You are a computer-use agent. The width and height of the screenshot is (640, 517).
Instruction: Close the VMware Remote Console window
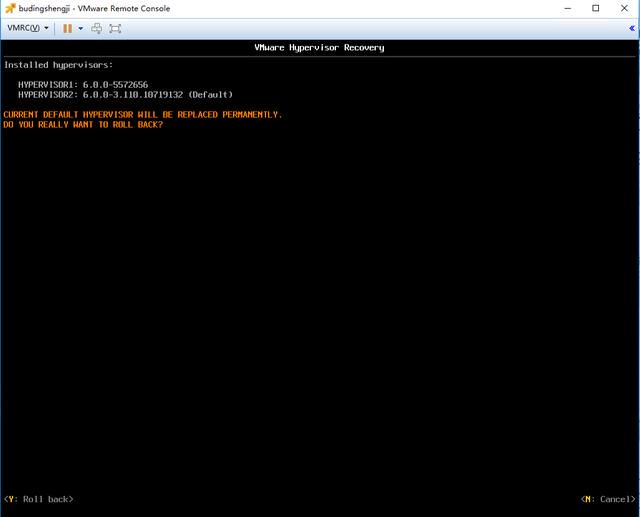point(624,8)
